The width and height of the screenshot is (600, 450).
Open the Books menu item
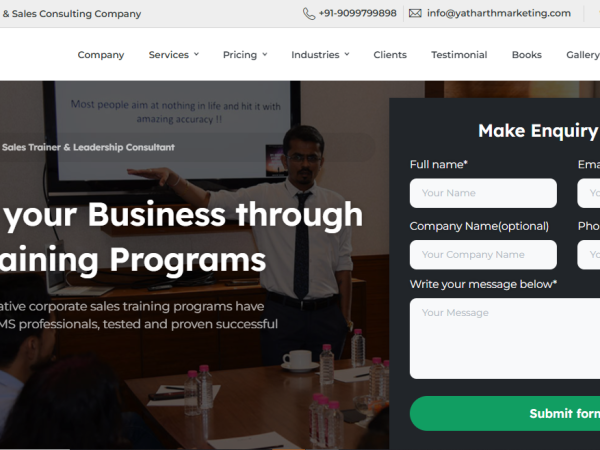tap(527, 55)
